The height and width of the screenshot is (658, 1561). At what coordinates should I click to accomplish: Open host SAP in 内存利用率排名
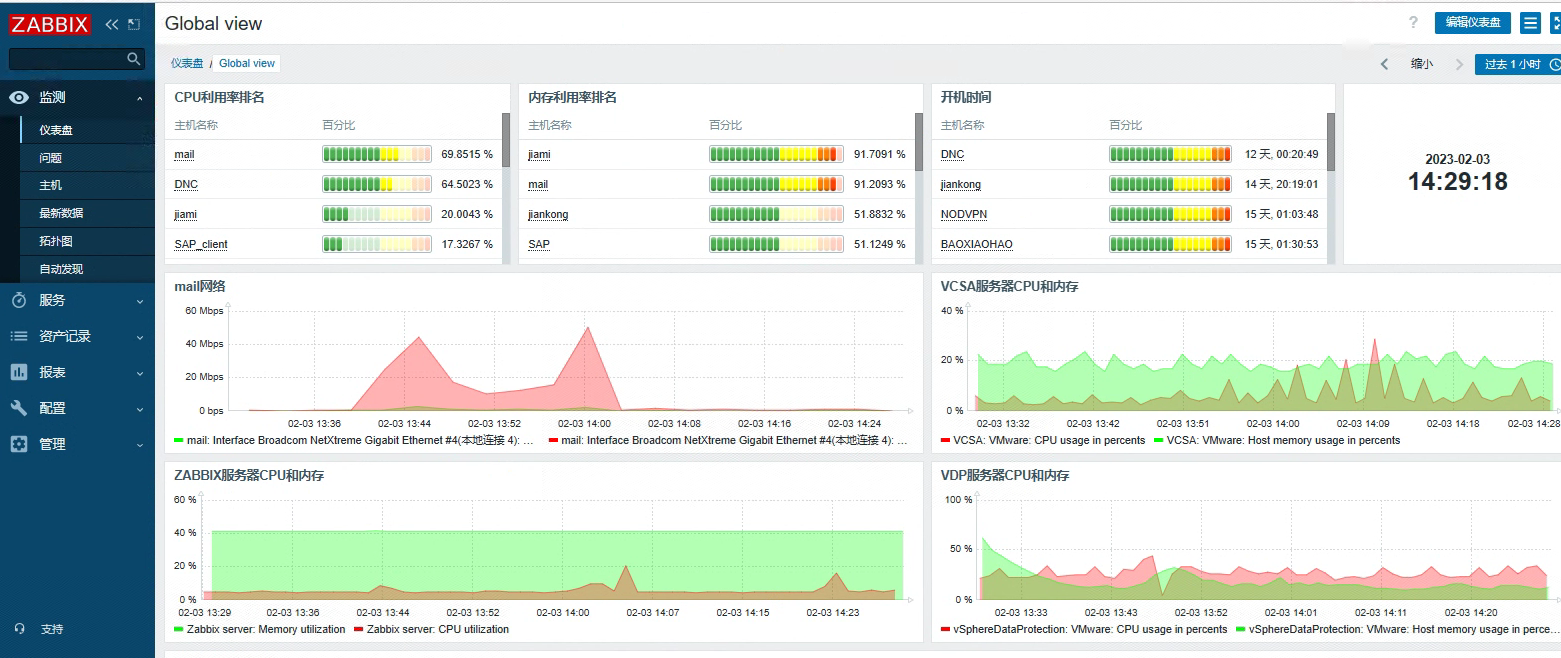pyautogui.click(x=539, y=244)
